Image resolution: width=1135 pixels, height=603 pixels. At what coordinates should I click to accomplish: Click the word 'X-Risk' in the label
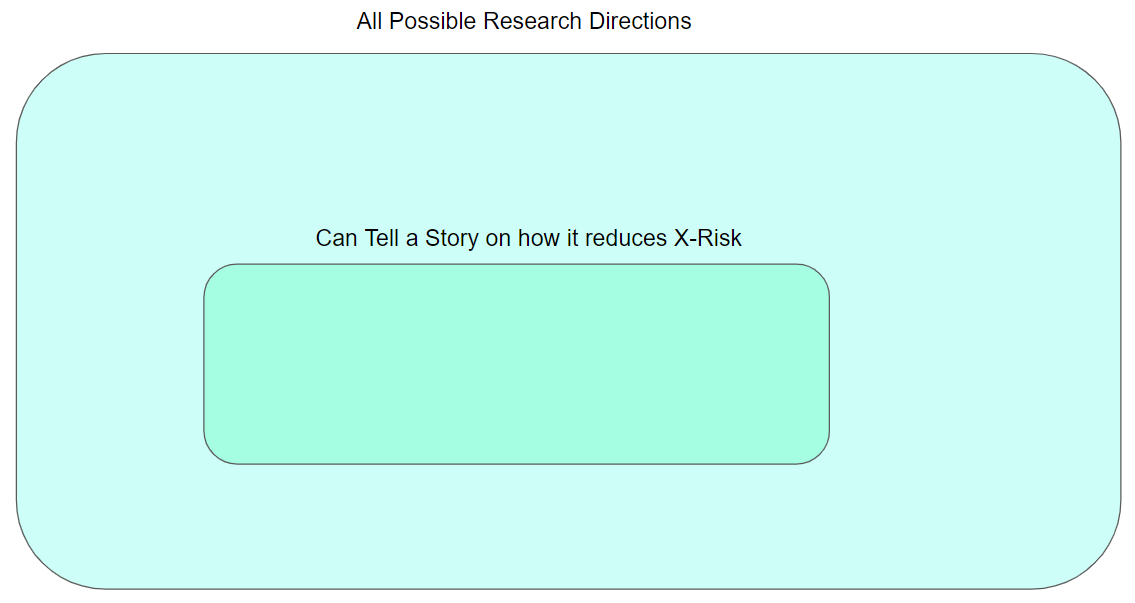tap(707, 238)
